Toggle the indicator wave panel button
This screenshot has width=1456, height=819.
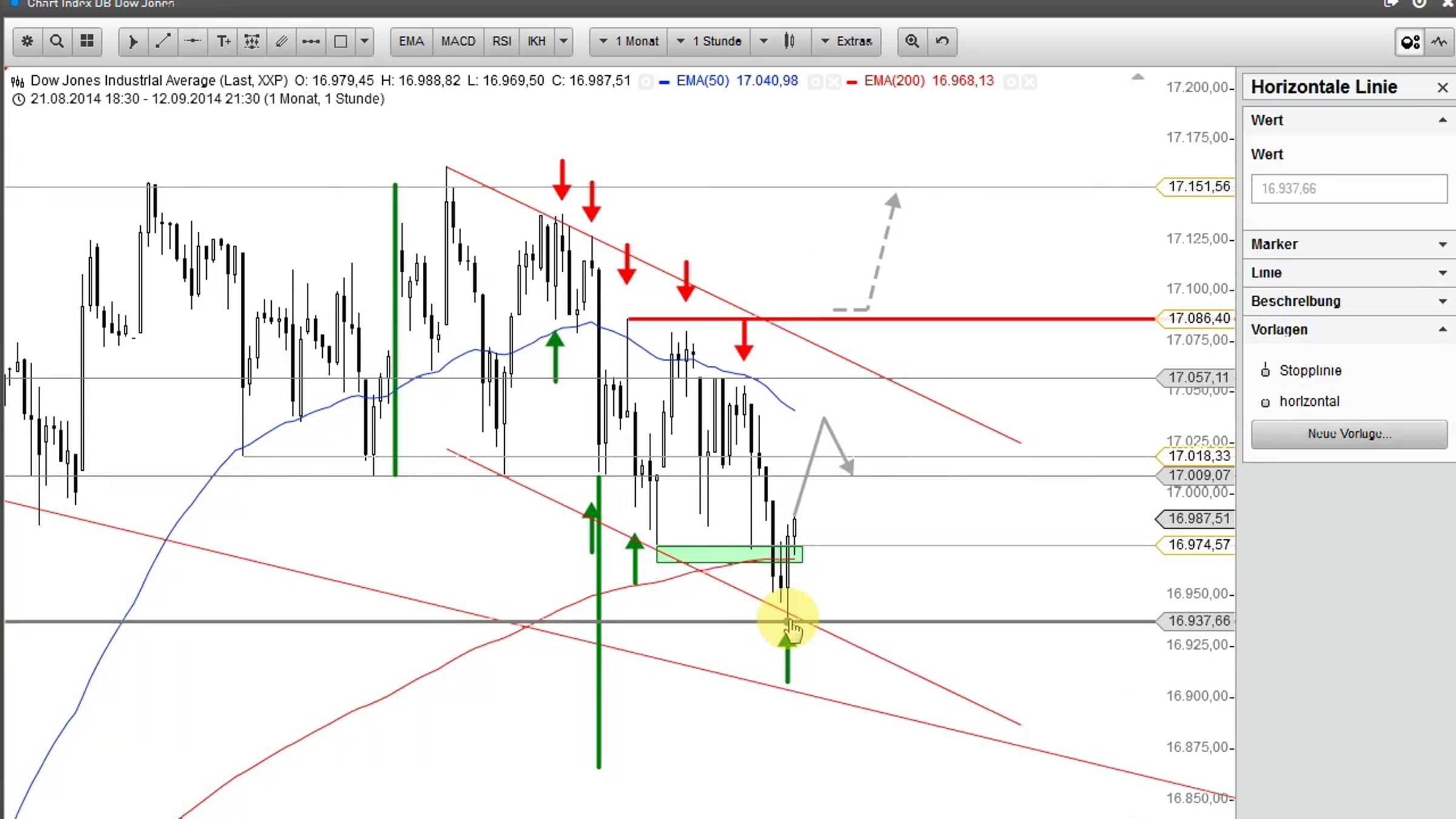tap(1439, 42)
